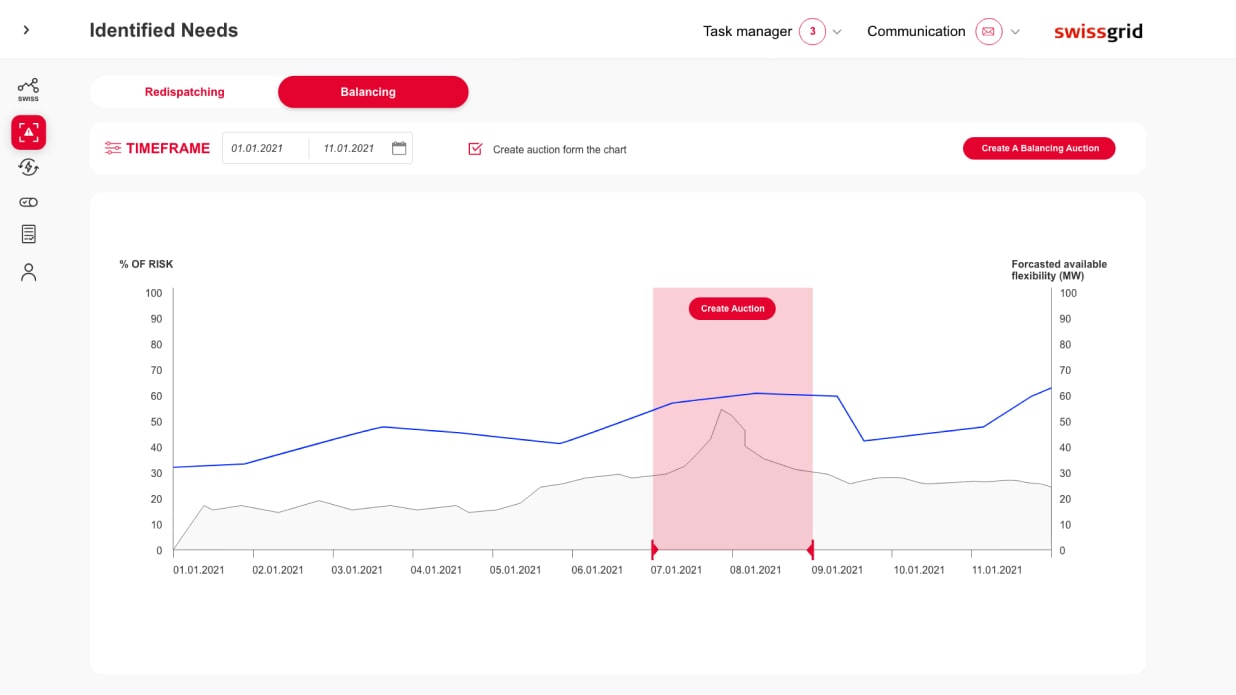Open the energy cycle lightning icon
Viewport: 1236px width, 695px height.
pos(28,167)
